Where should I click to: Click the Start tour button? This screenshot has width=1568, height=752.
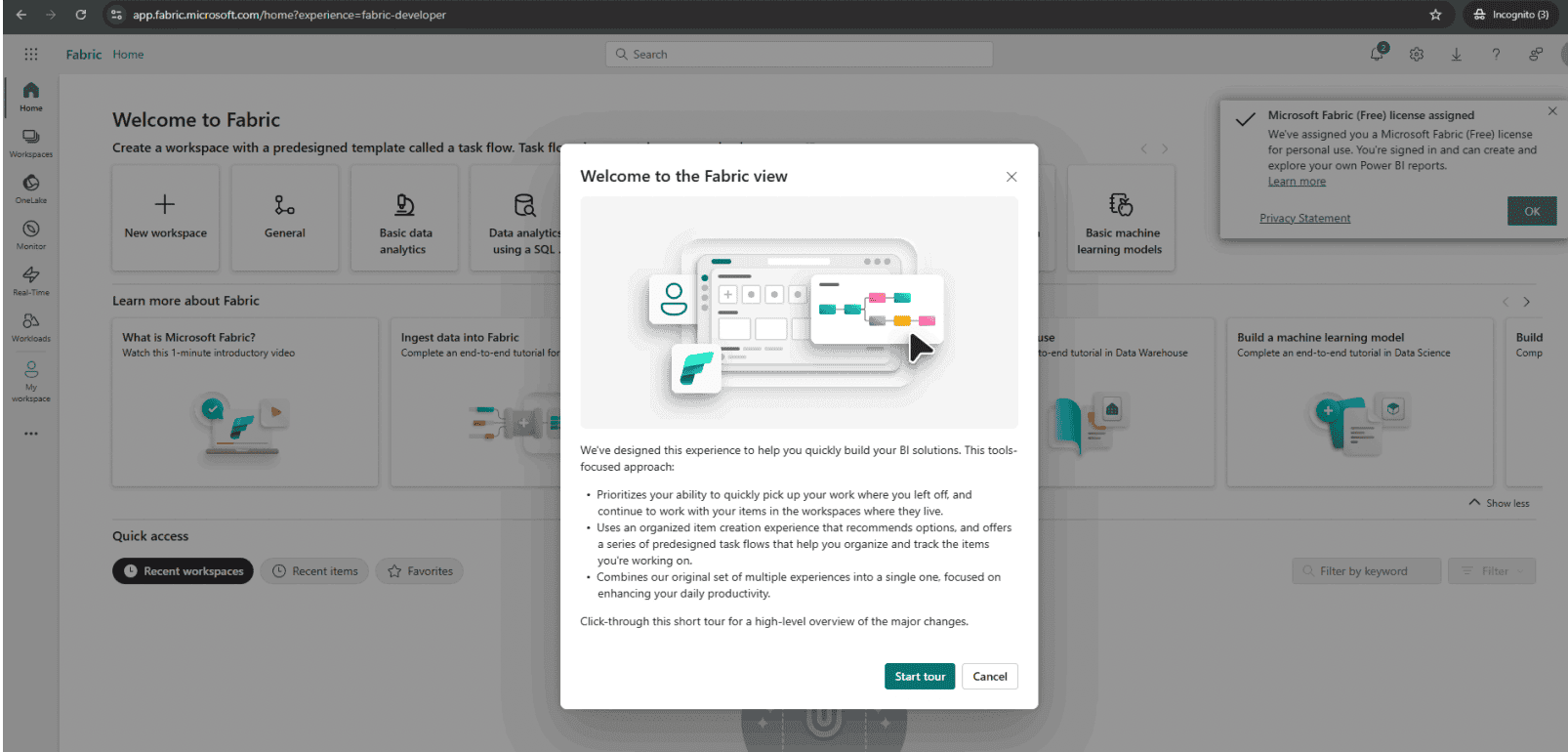pyautogui.click(x=920, y=677)
